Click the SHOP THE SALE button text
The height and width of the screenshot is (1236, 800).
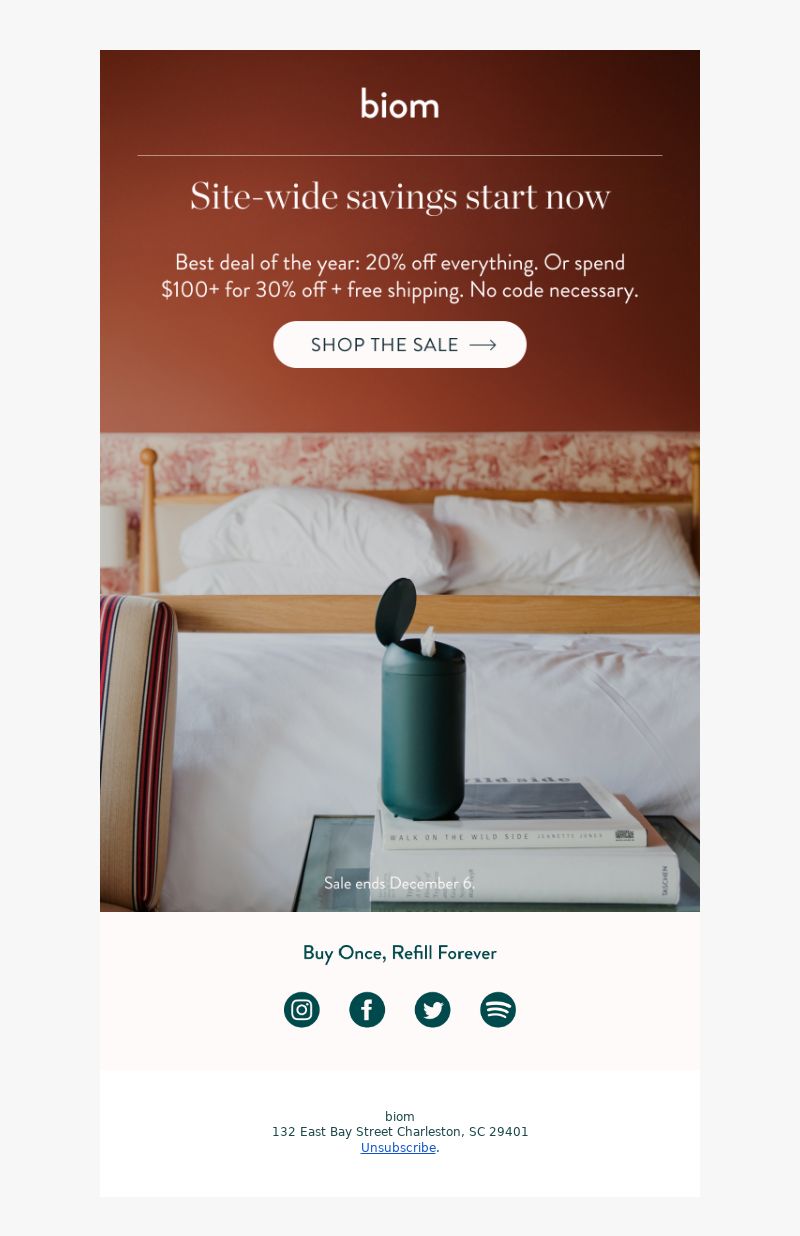[384, 345]
